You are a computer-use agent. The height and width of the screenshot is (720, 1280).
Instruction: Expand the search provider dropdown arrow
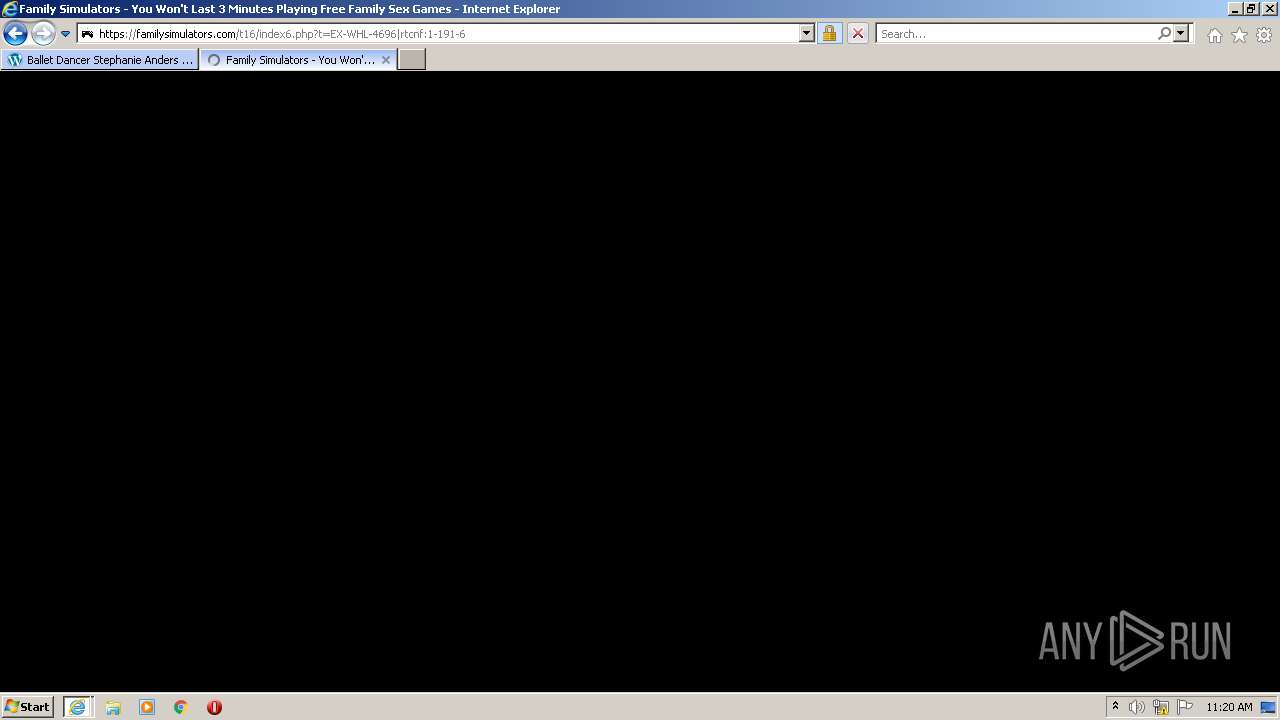pos(1181,34)
